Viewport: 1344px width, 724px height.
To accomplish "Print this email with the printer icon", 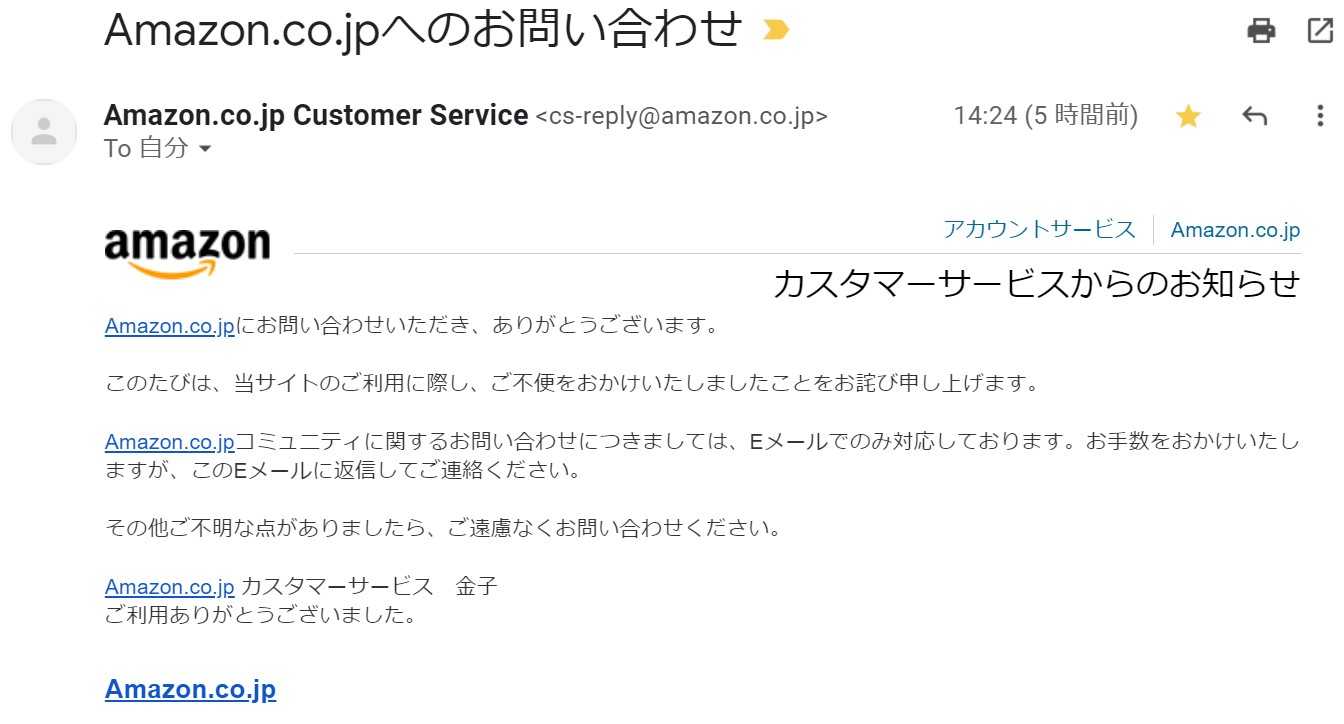I will point(1261,31).
